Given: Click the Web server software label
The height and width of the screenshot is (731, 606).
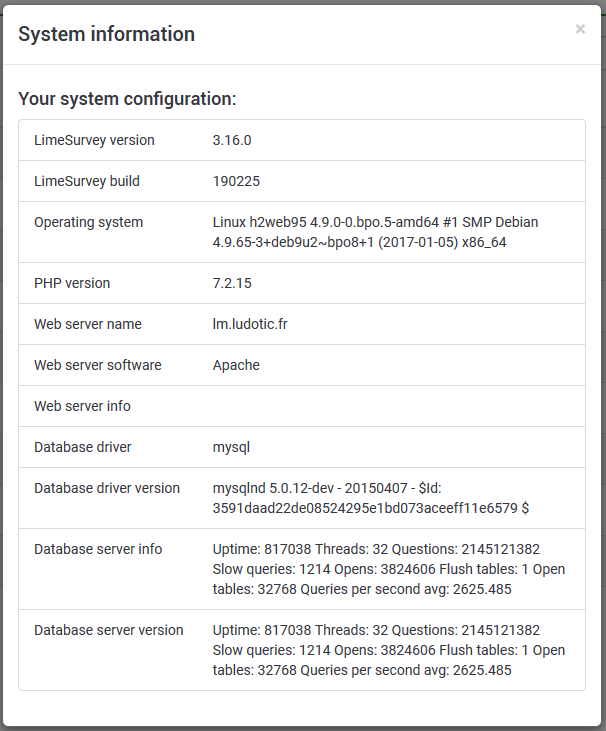Looking at the screenshot, I should [98, 365].
